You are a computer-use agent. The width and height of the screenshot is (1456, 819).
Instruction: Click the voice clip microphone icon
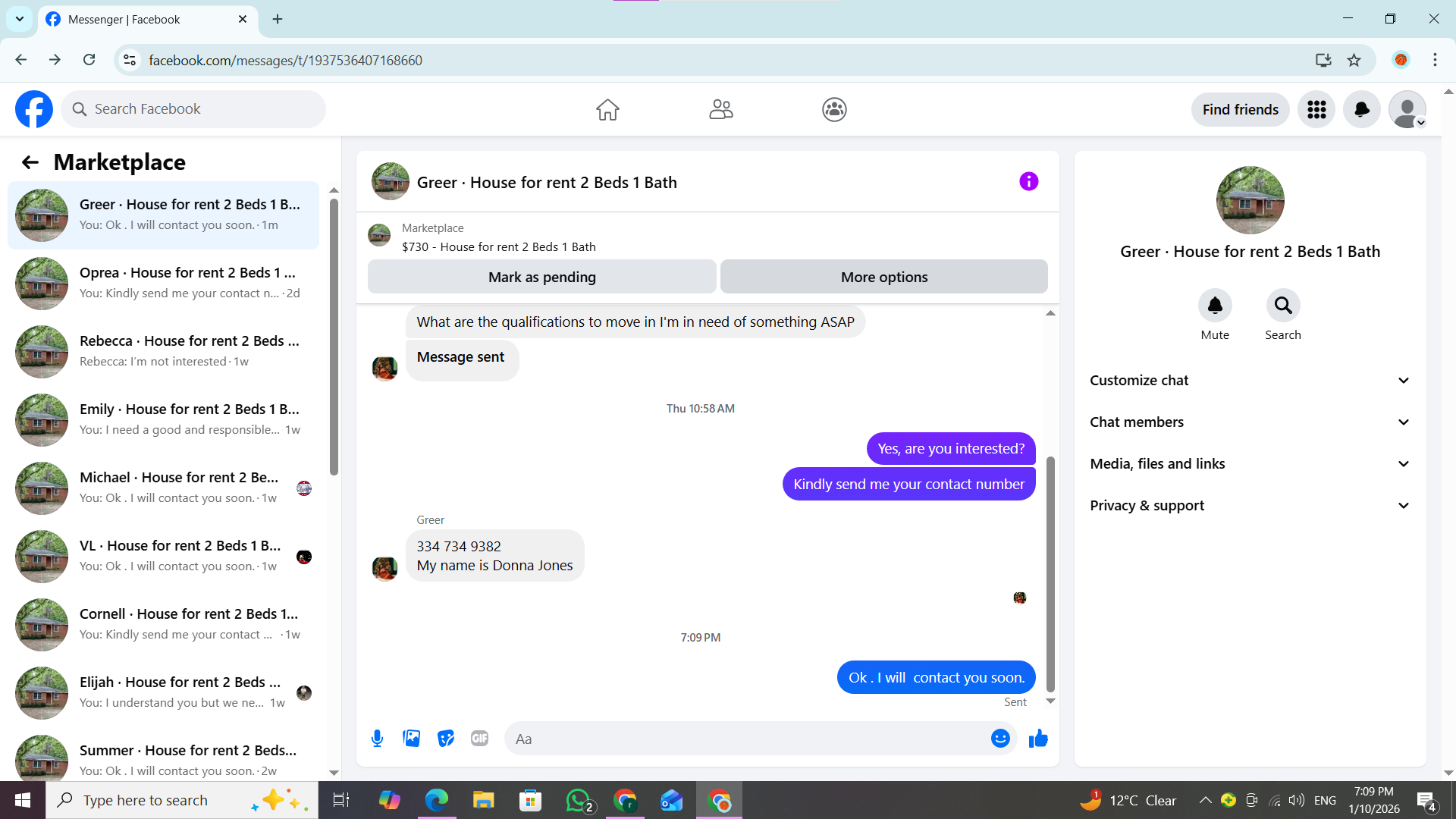377,739
